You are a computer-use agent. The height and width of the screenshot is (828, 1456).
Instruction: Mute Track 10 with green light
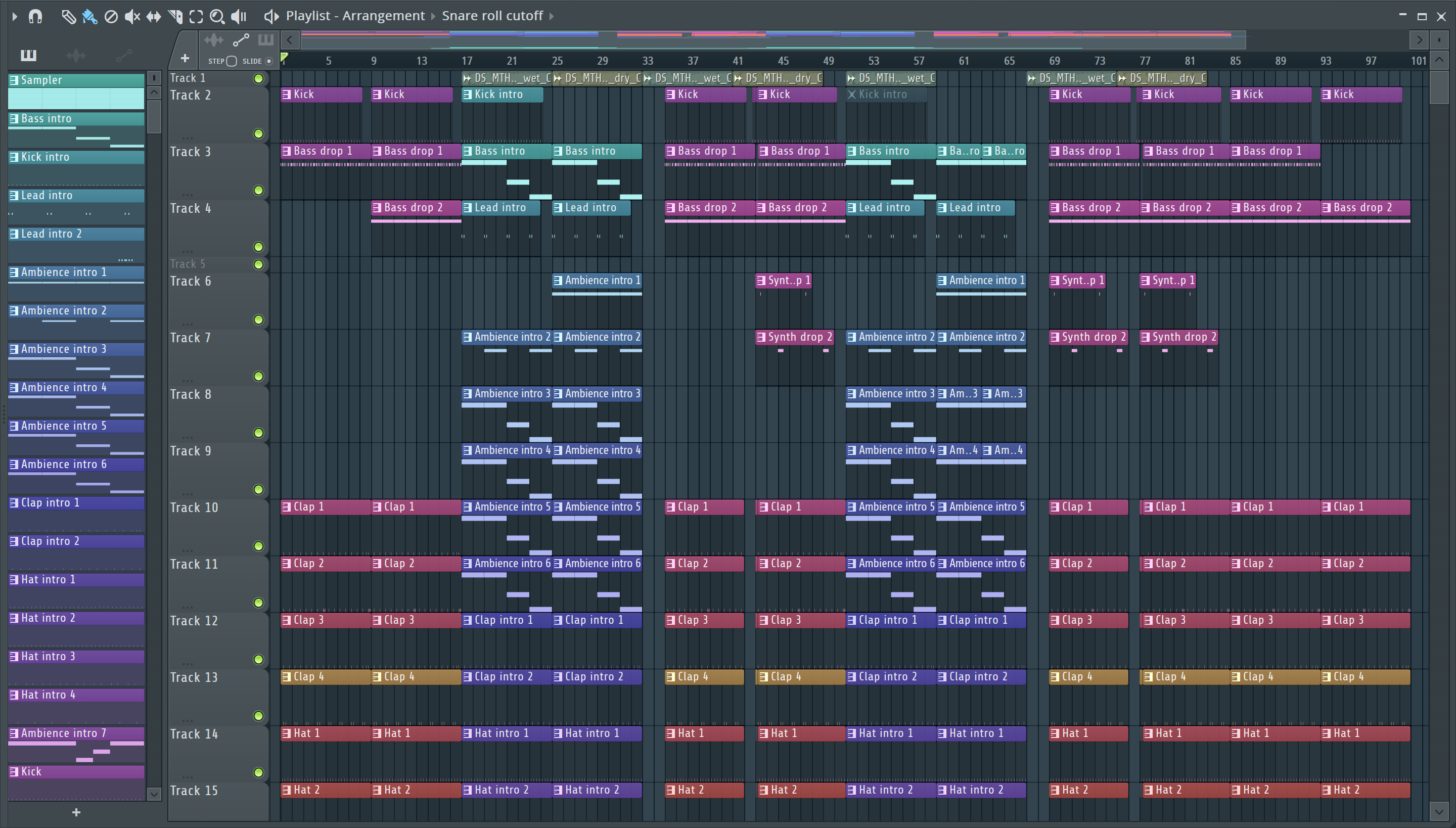pos(259,546)
